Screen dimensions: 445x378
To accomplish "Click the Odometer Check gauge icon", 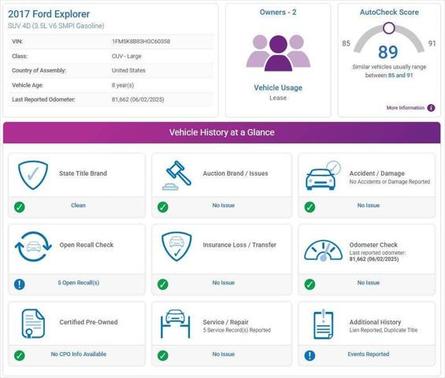I will pos(323,251).
